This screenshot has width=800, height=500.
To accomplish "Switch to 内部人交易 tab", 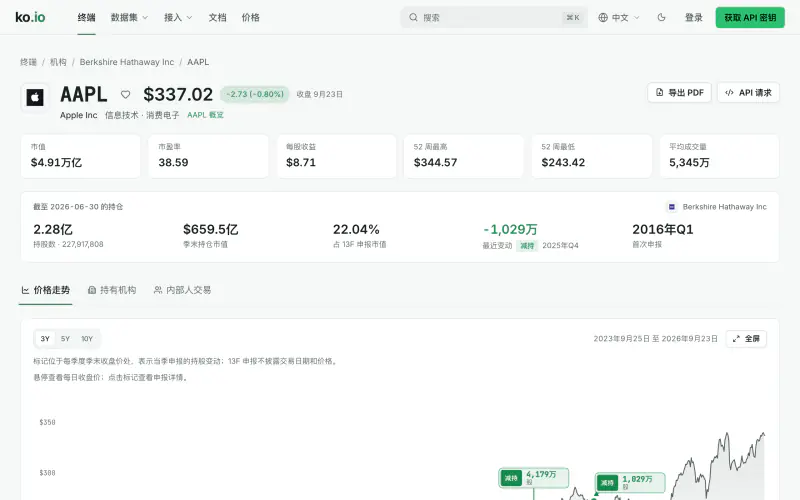I will click(x=183, y=290).
